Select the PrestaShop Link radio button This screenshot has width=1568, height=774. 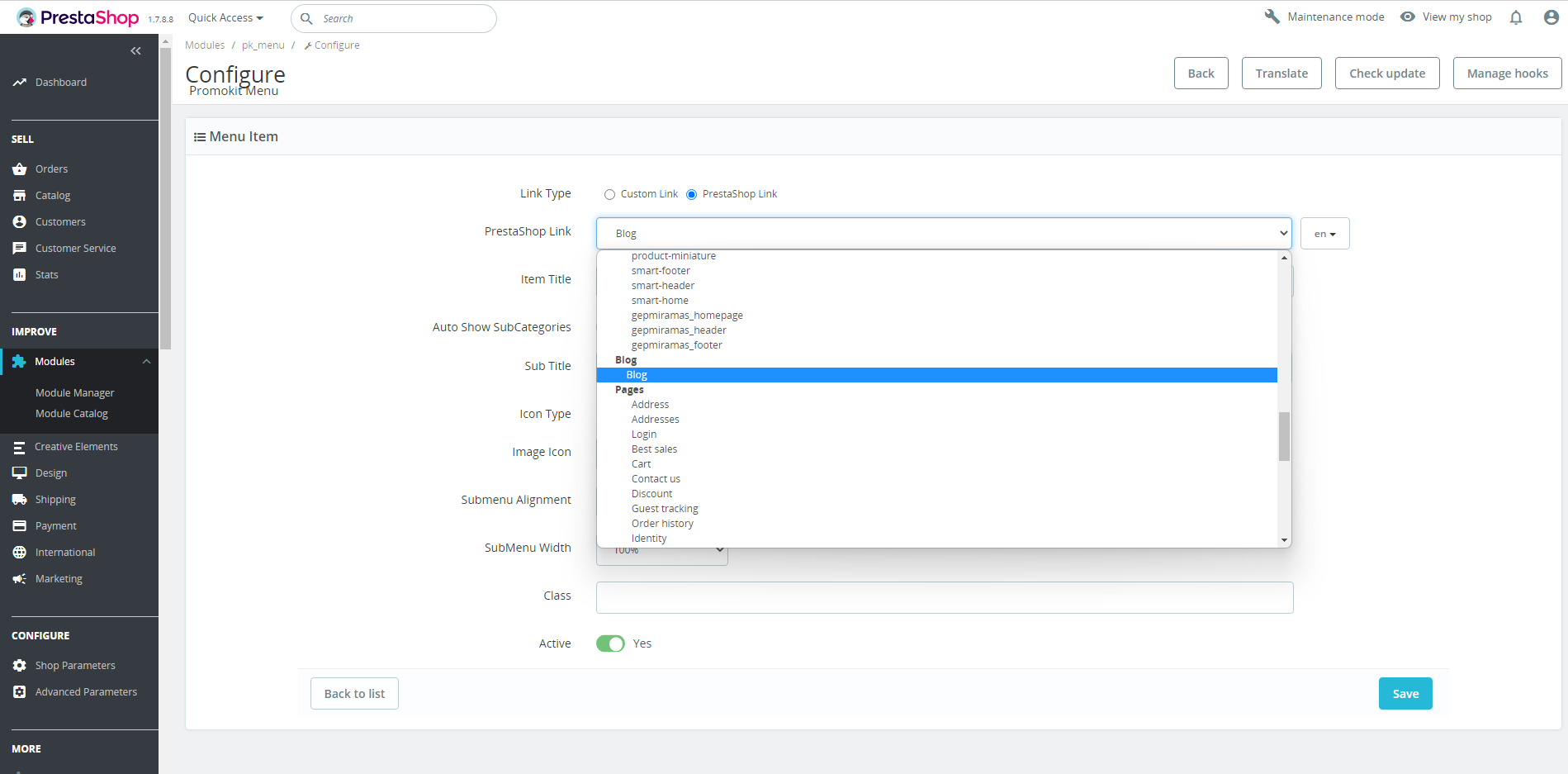[x=691, y=195]
